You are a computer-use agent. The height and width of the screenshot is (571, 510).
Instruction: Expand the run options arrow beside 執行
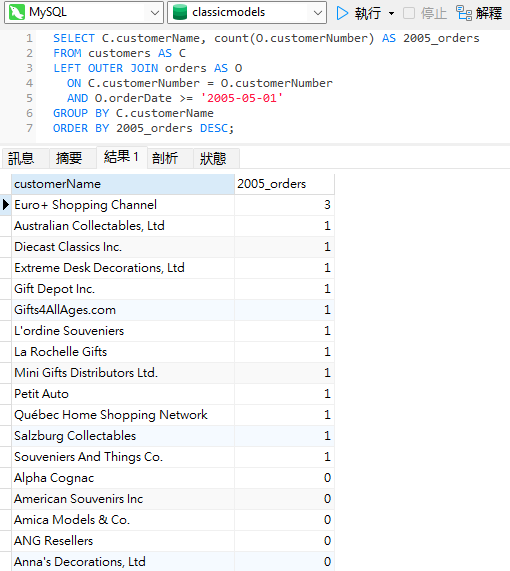(392, 13)
